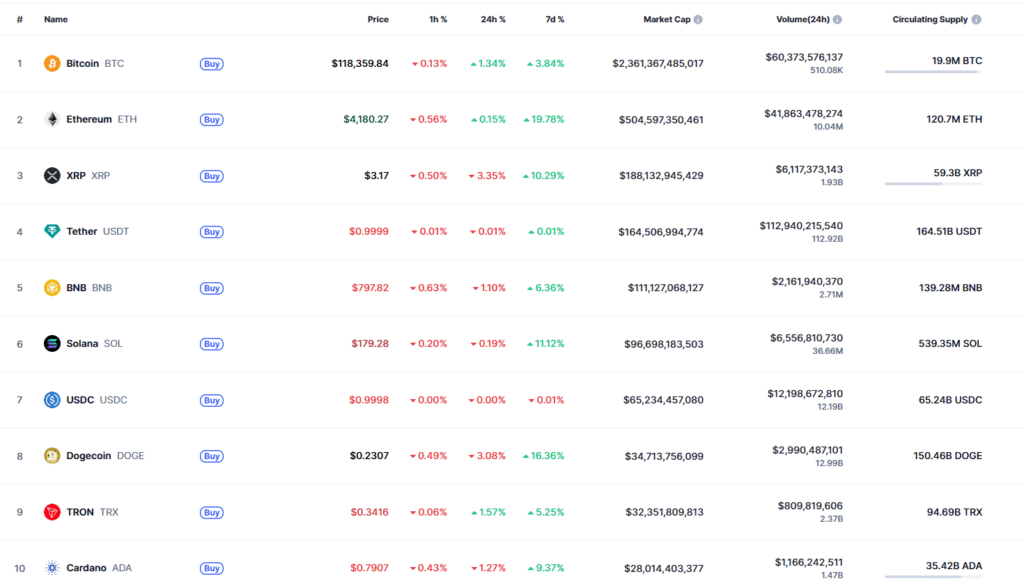Image resolution: width=1024 pixels, height=588 pixels.
Task: Open the Circulating Supply info icon
Action: [x=976, y=20]
